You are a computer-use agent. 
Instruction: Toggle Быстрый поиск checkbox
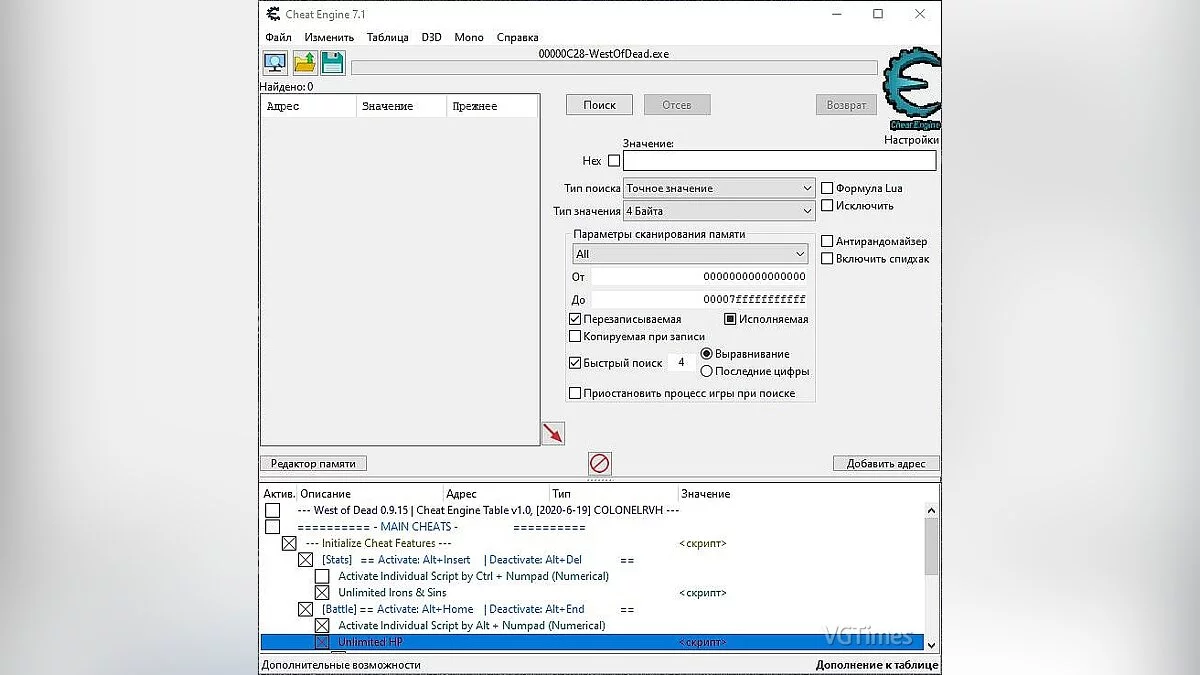575,363
